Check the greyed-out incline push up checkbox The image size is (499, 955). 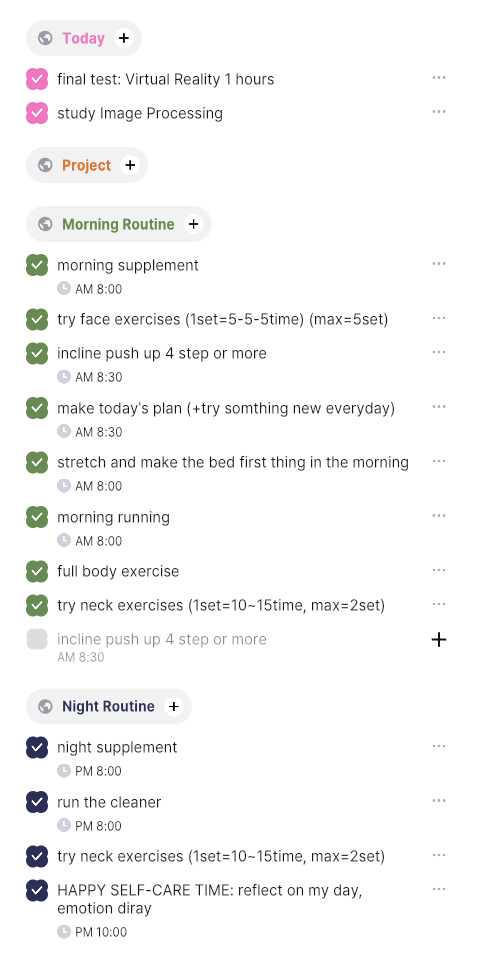[37, 640]
